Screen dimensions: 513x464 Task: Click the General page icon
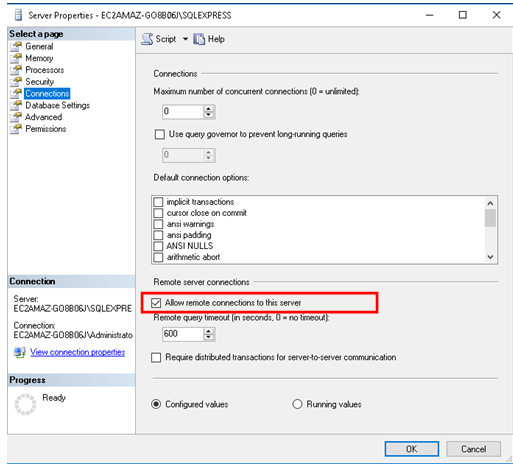(x=16, y=47)
